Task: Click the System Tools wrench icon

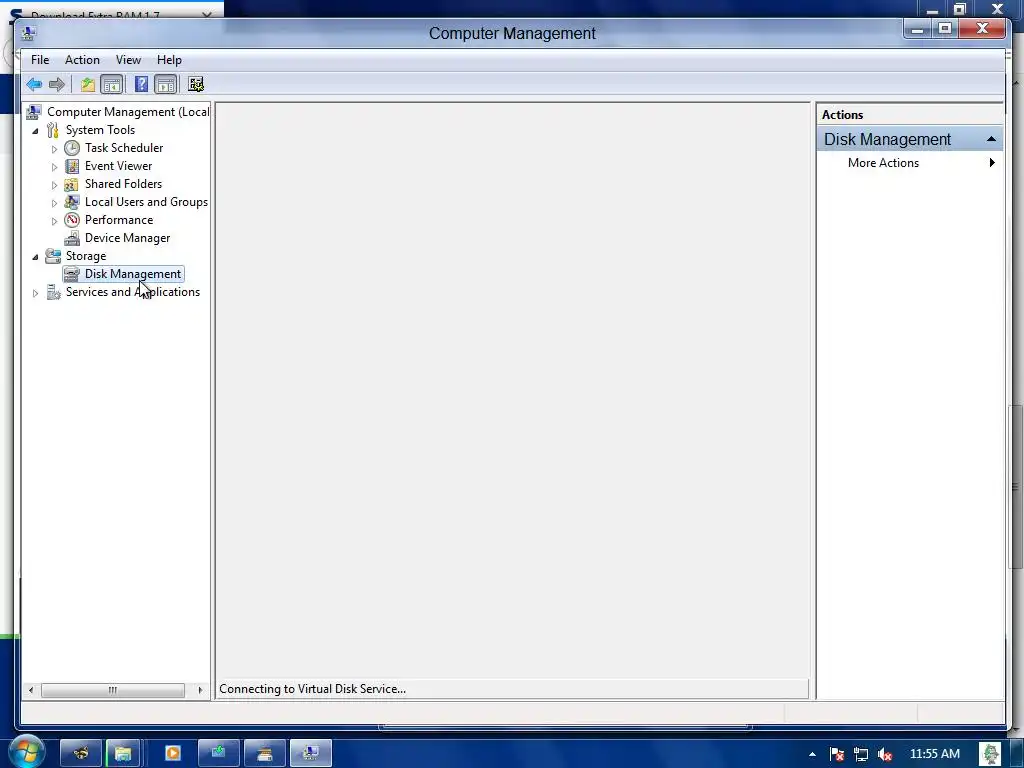Action: click(53, 130)
